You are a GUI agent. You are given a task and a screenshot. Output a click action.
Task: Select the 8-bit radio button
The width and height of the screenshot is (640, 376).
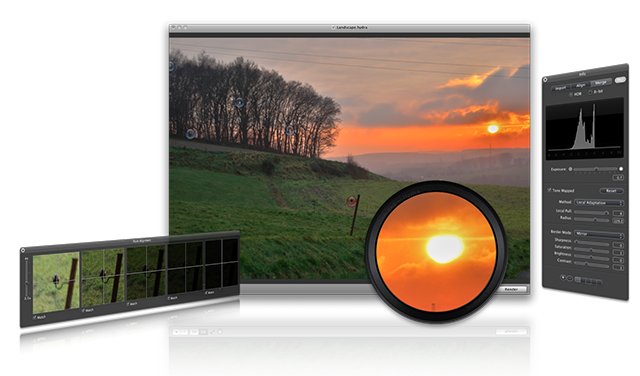[590, 93]
